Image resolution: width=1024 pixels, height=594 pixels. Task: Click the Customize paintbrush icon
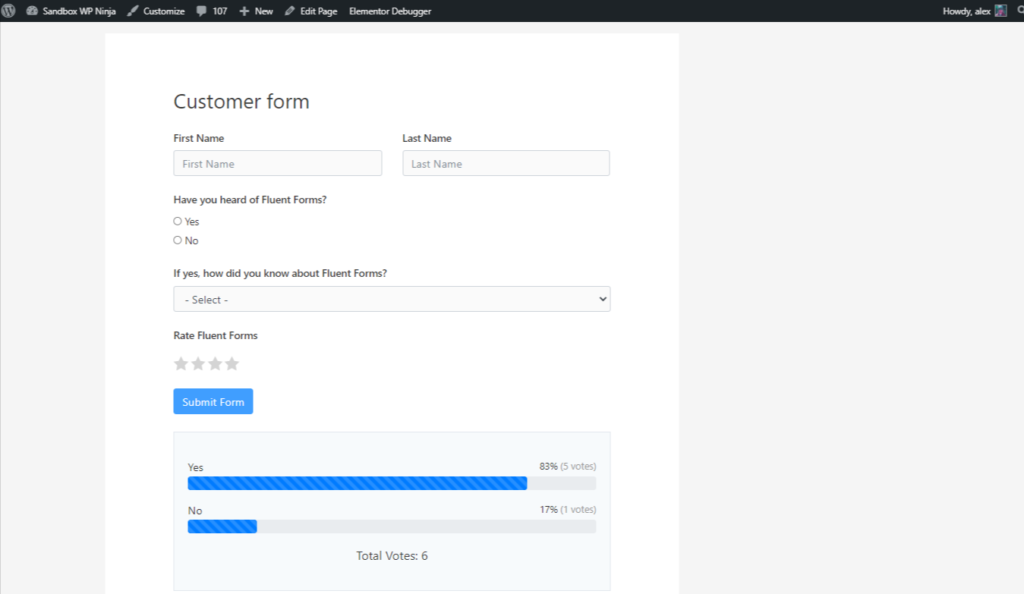(x=133, y=11)
